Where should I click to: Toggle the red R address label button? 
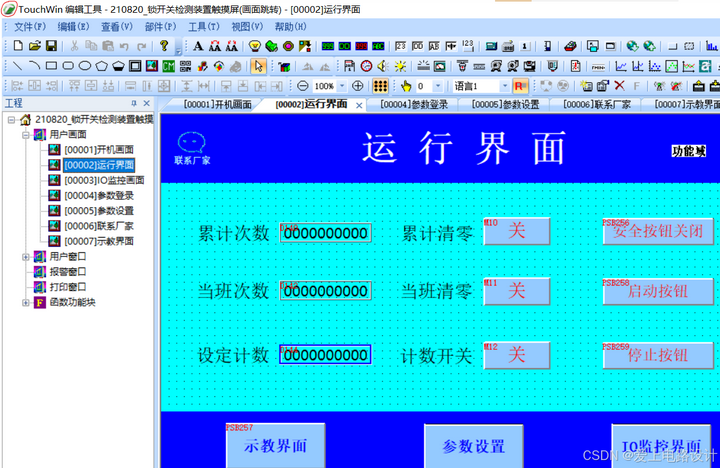(520, 86)
